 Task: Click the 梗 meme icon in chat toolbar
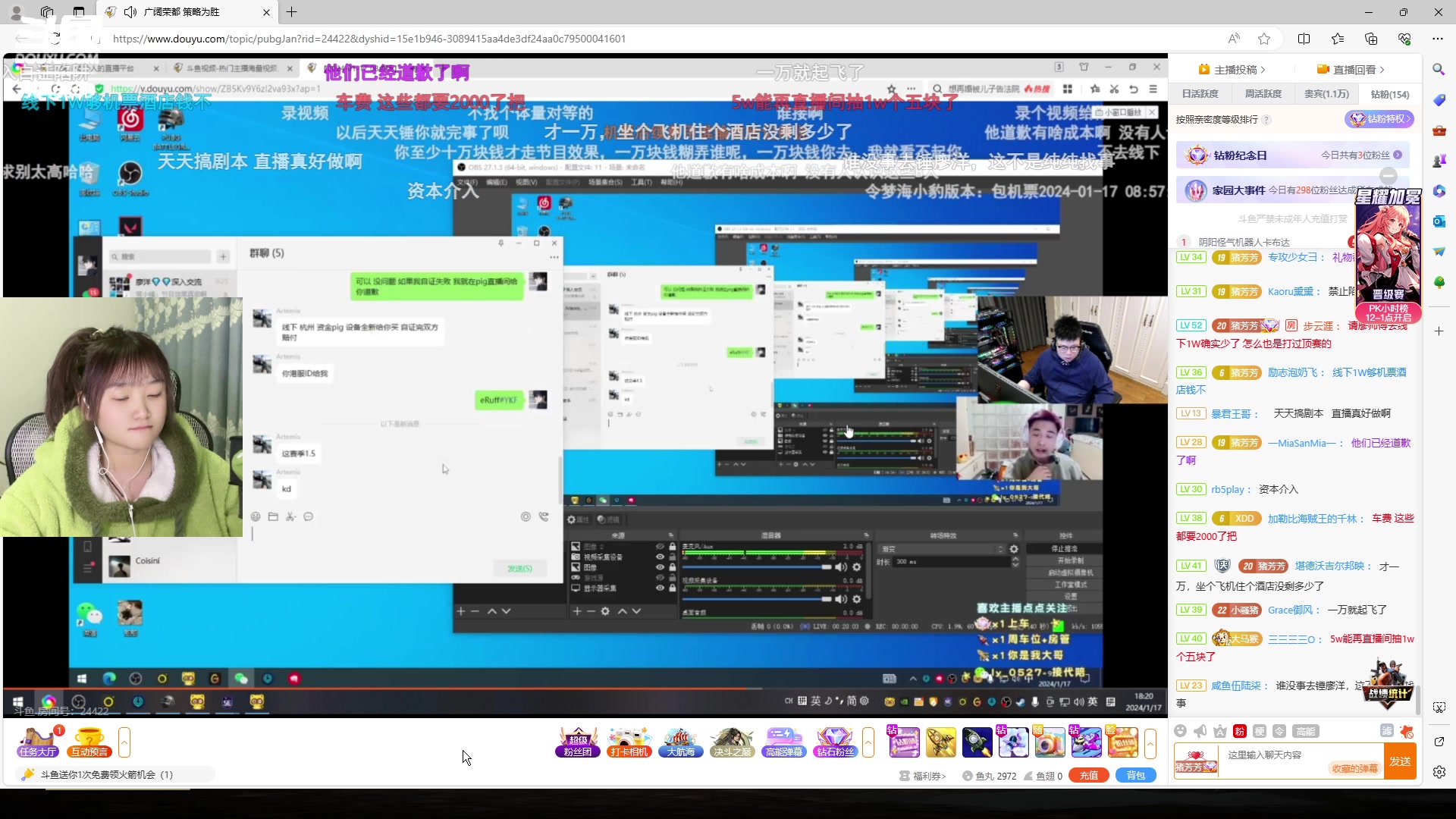(1260, 731)
